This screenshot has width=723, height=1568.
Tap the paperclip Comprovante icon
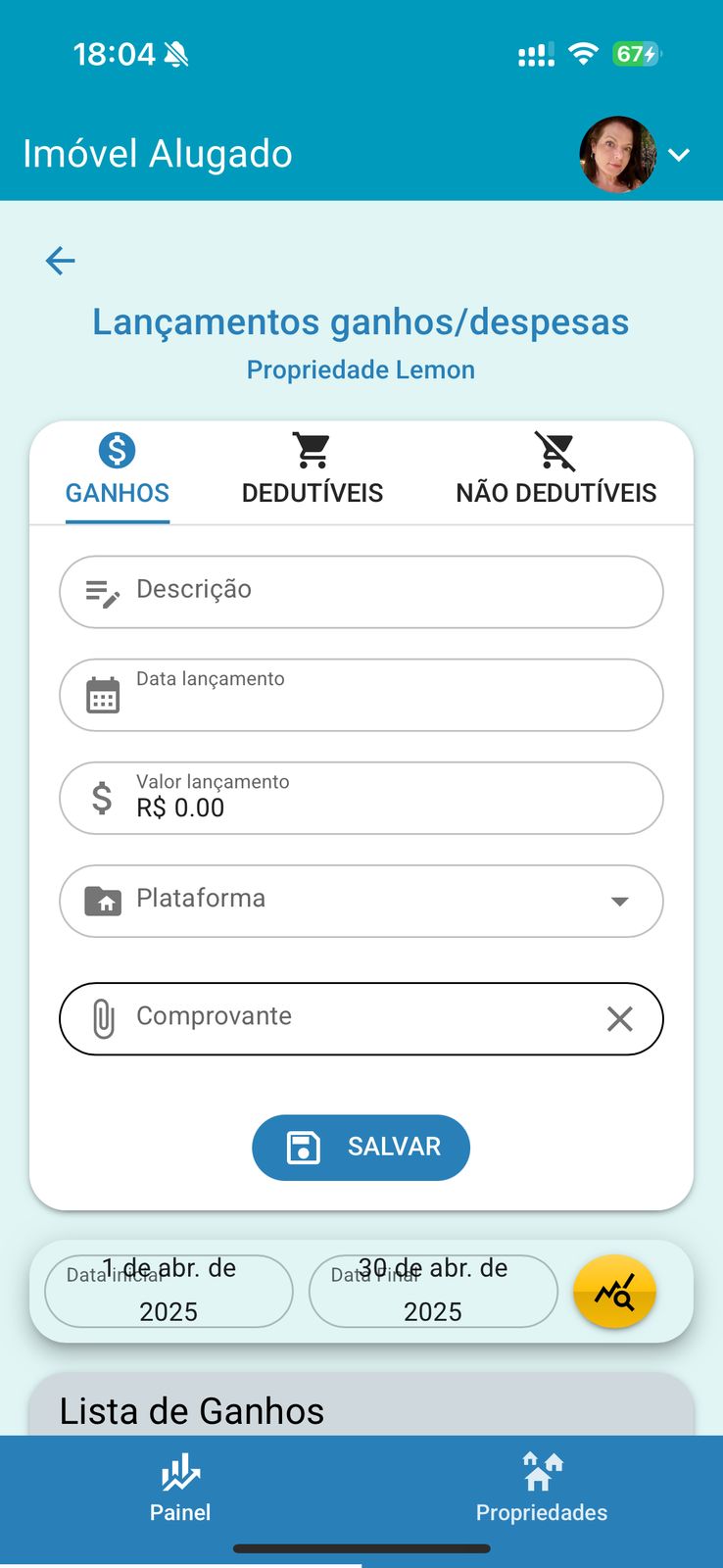click(x=103, y=1019)
